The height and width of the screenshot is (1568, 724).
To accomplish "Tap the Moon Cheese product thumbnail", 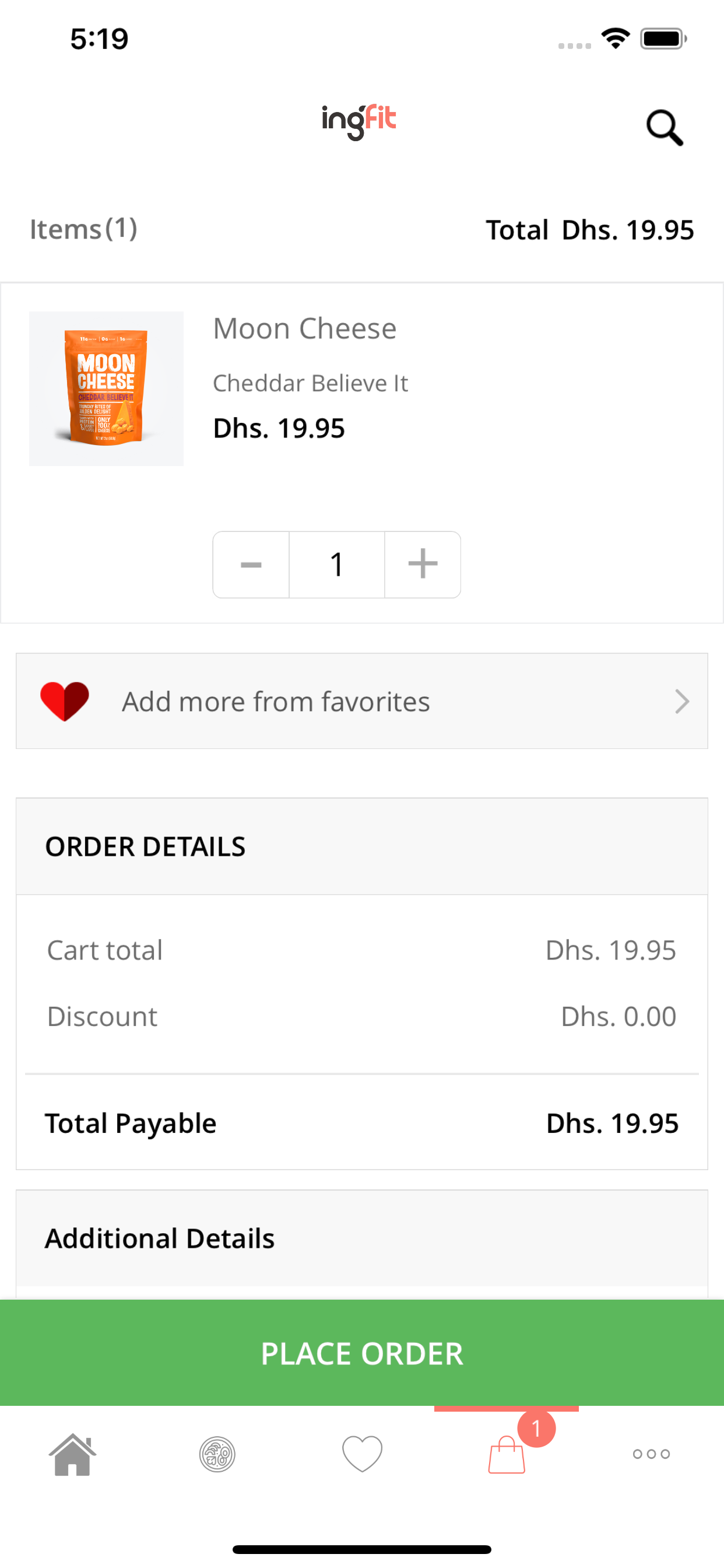I will pyautogui.click(x=107, y=388).
